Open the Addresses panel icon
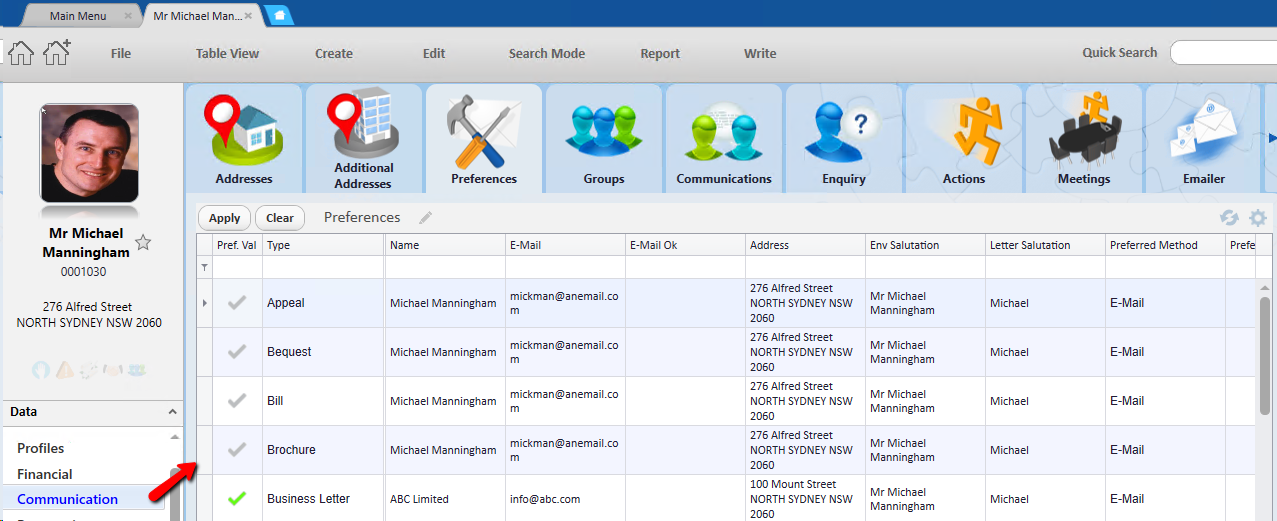Screen dimensions: 1277x521 coord(244,139)
